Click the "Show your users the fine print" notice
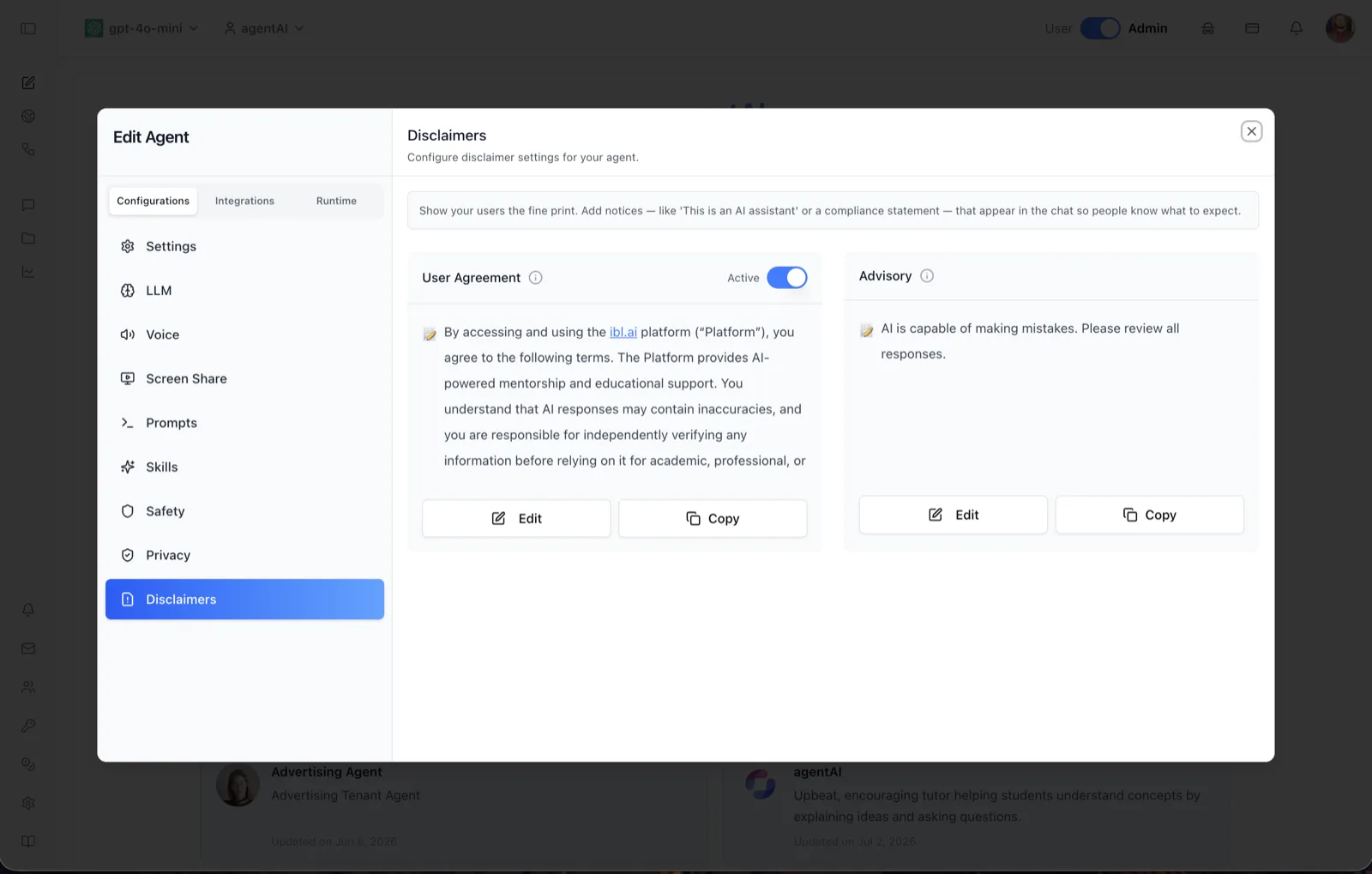1372x874 pixels. point(833,211)
